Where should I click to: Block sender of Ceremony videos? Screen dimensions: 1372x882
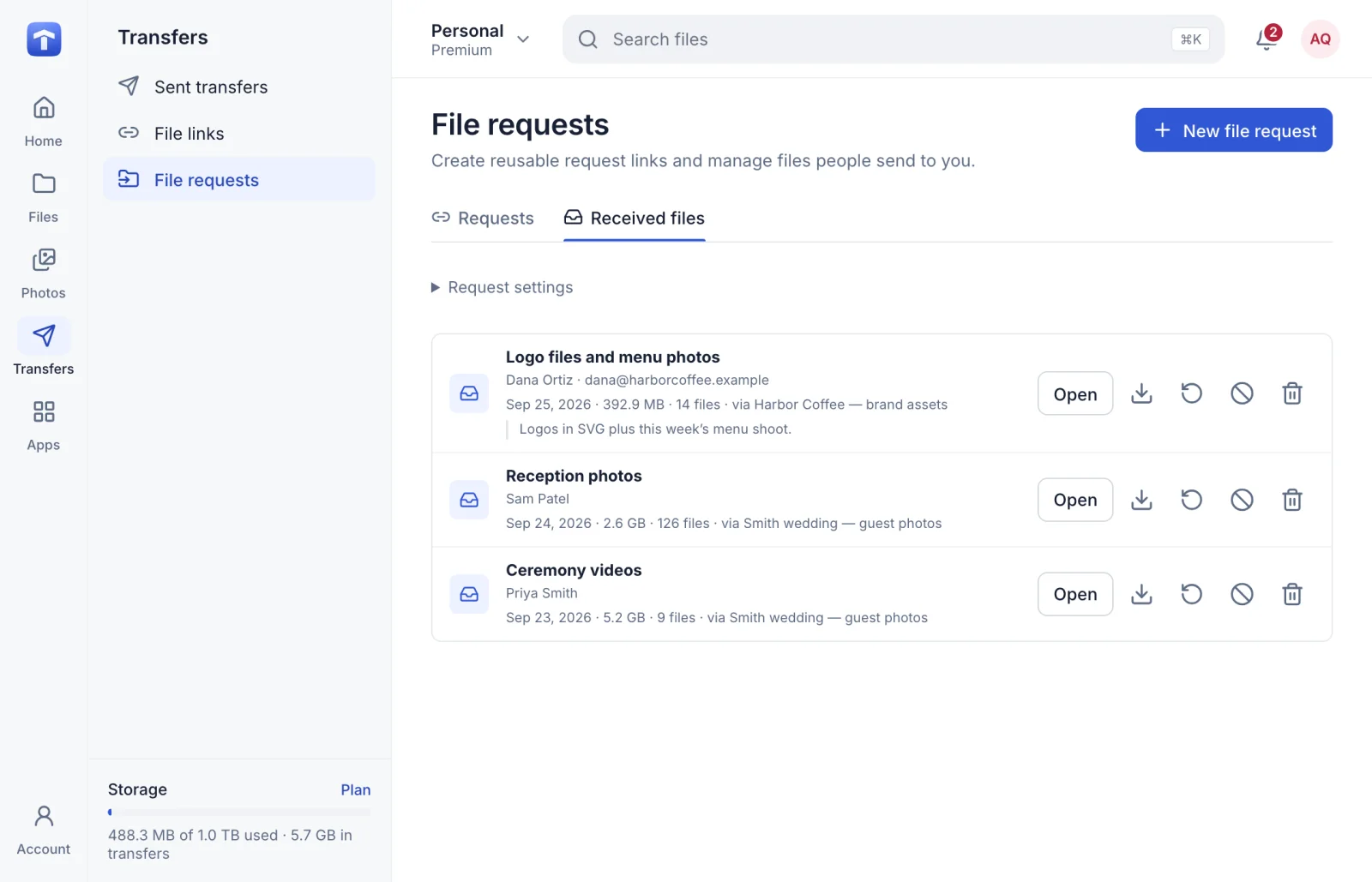tap(1242, 594)
